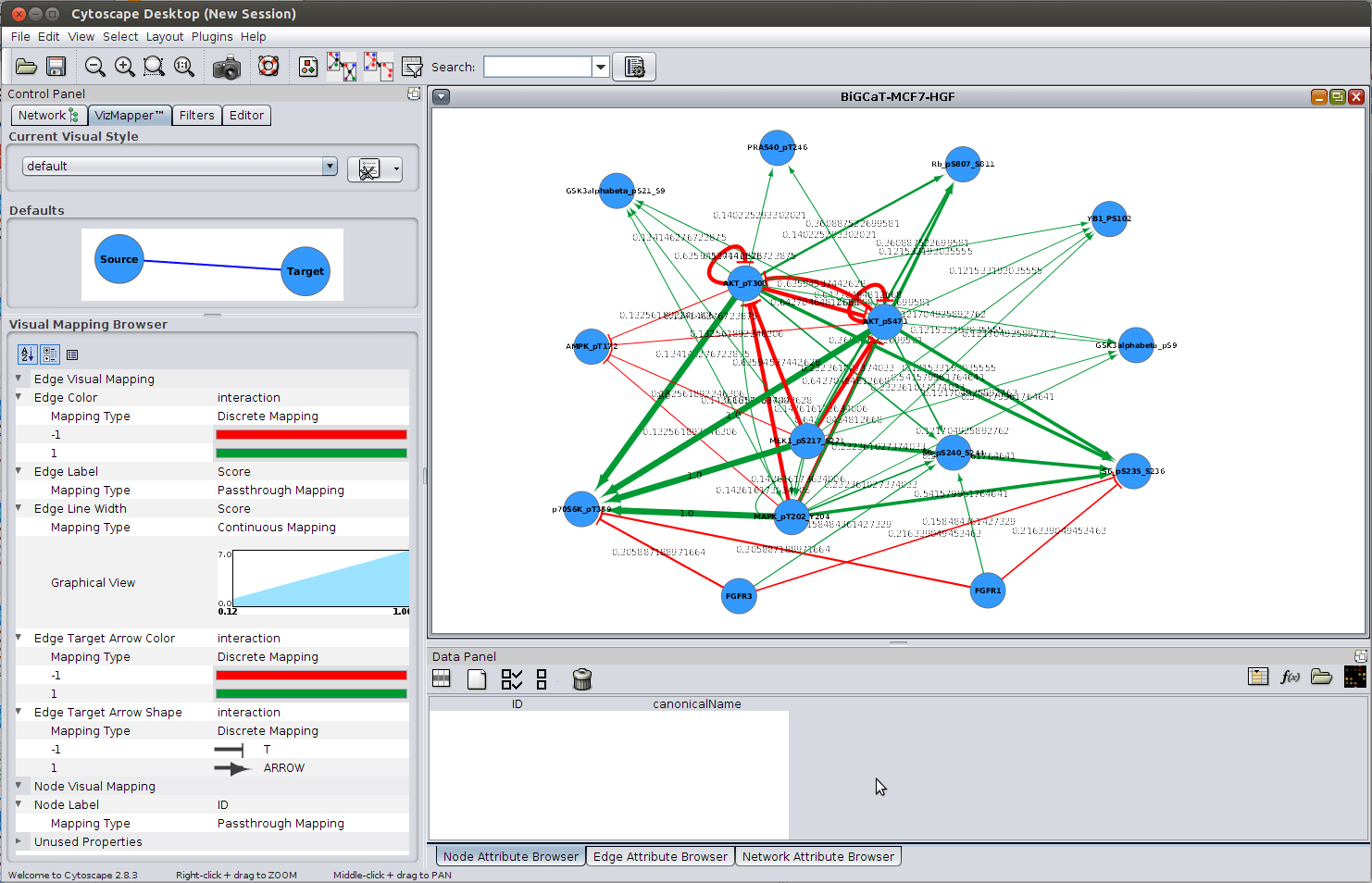Open network window title dropdown menu
Image resolution: width=1372 pixels, height=883 pixels.
click(x=442, y=97)
